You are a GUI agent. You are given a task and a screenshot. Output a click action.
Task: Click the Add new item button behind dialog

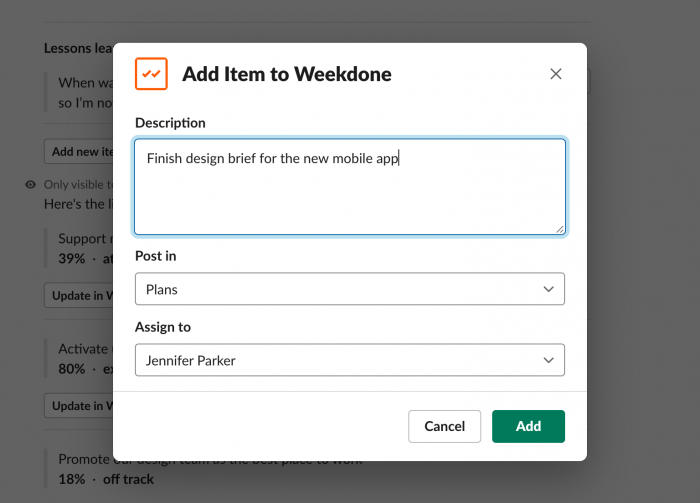pyautogui.click(x=79, y=152)
